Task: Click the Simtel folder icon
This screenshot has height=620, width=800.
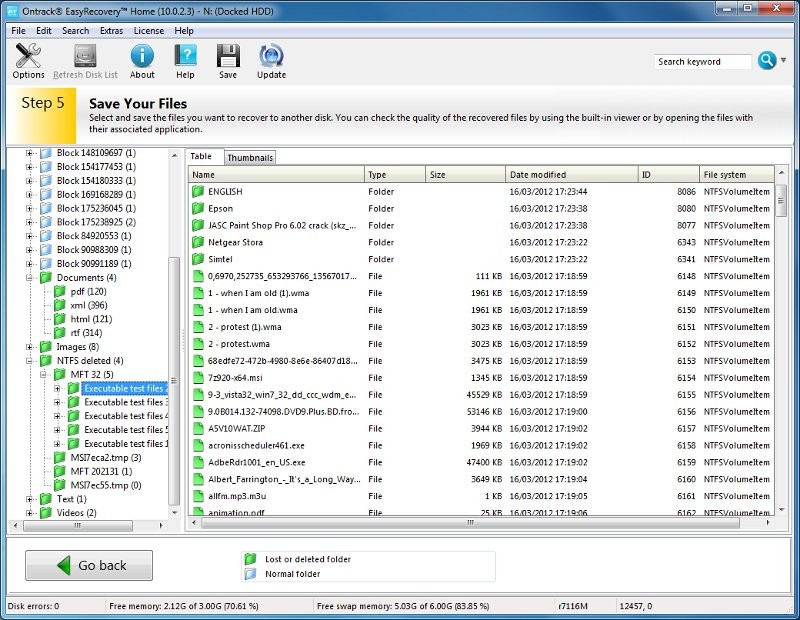Action: click(x=198, y=259)
